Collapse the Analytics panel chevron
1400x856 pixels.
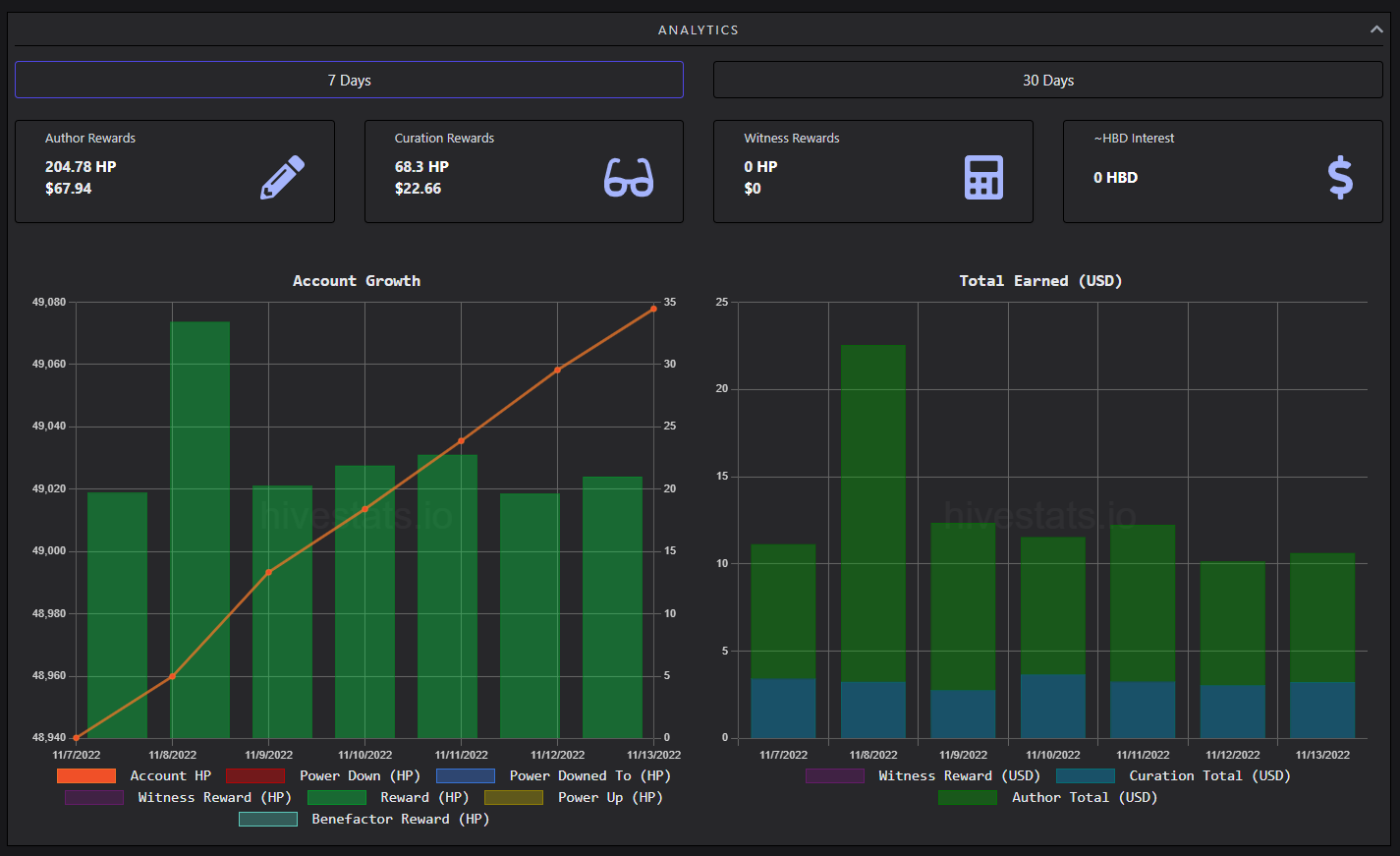coord(1376,29)
